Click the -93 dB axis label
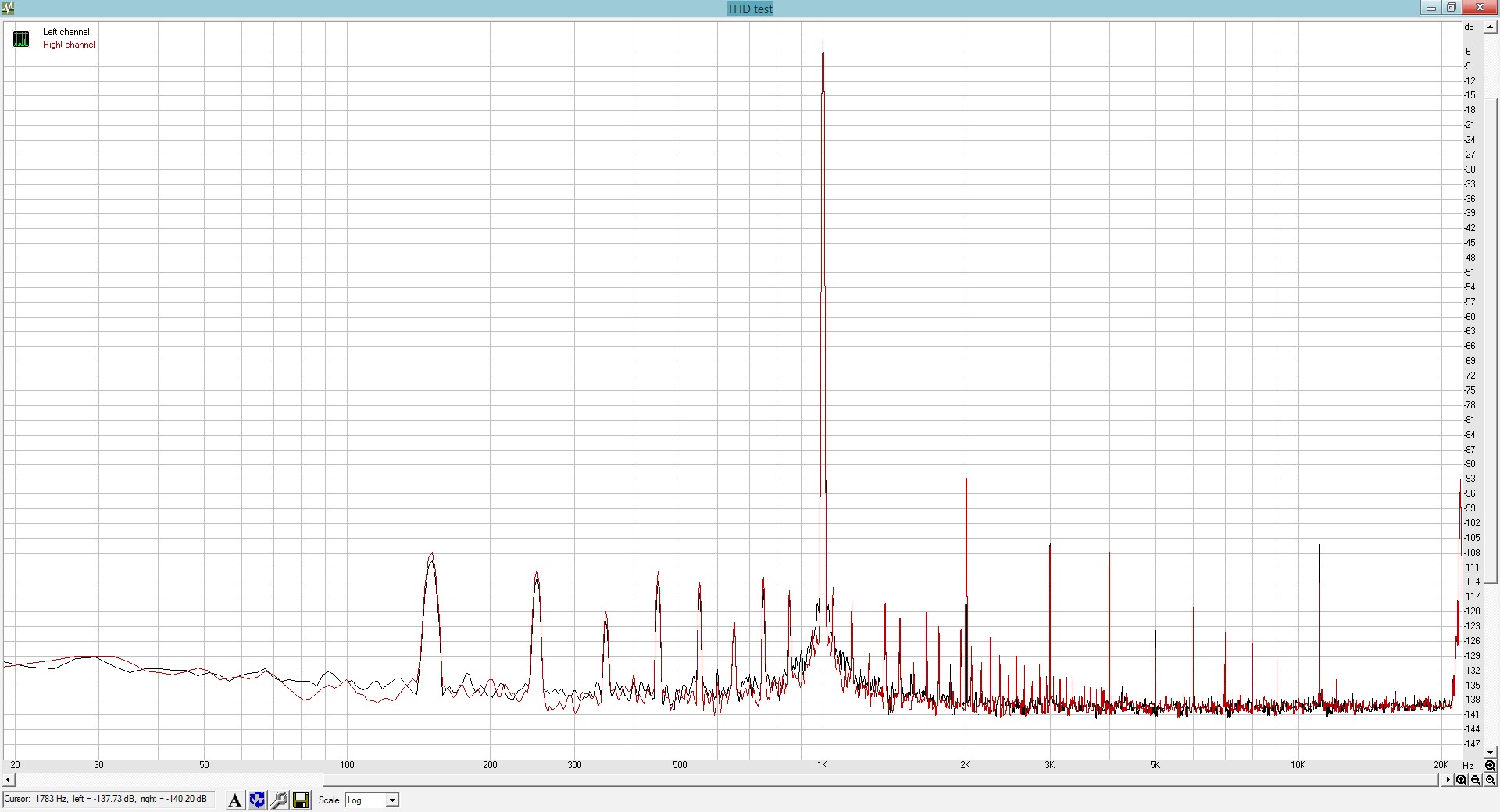The image size is (1500, 812). (x=1470, y=479)
